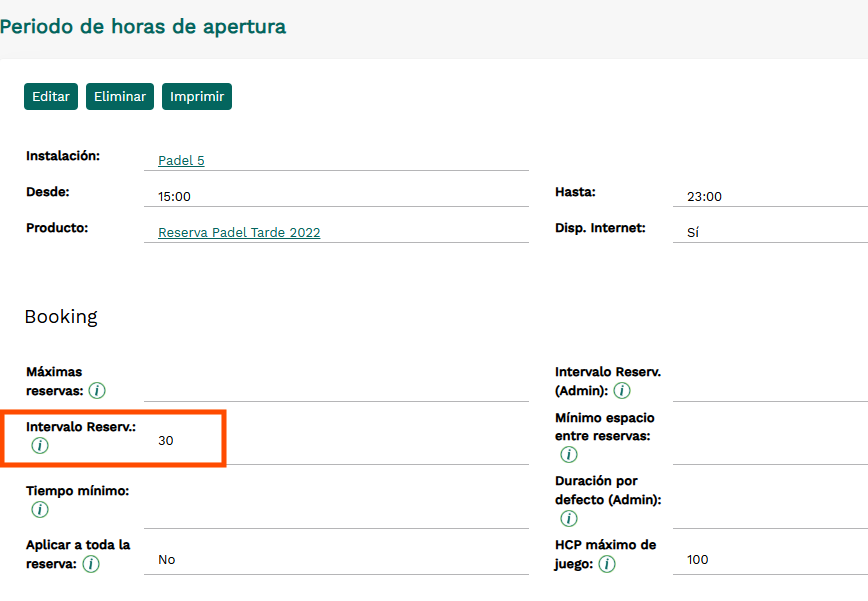Show info for Duración por defecto (Admin)
Viewport: 868px width, 601px height.
(x=569, y=518)
